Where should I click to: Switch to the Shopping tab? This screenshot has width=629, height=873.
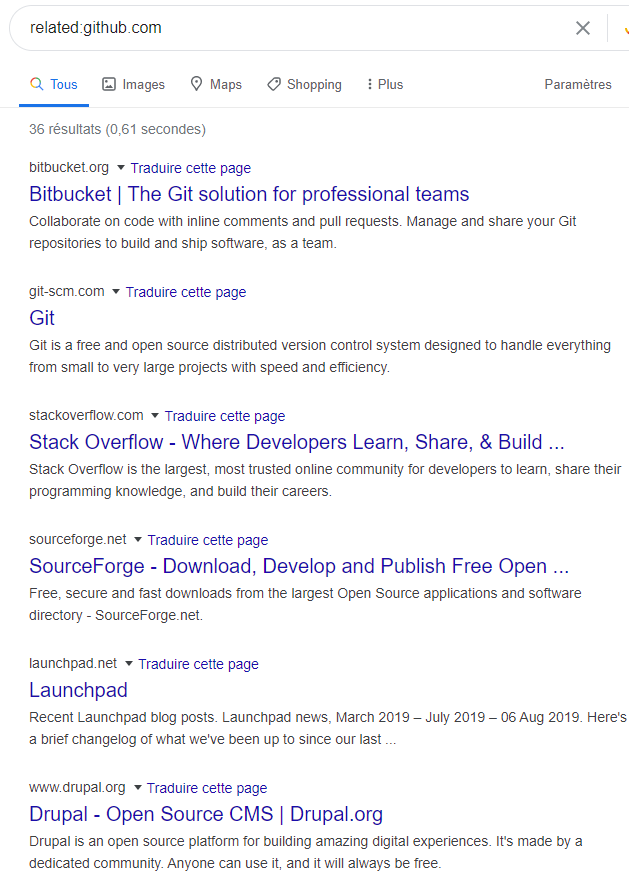(304, 85)
